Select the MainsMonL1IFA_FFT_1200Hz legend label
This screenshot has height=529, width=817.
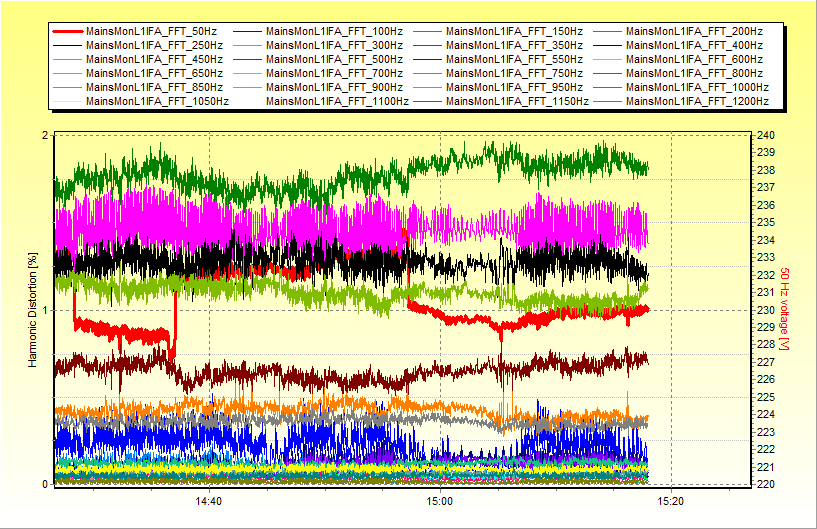click(700, 102)
